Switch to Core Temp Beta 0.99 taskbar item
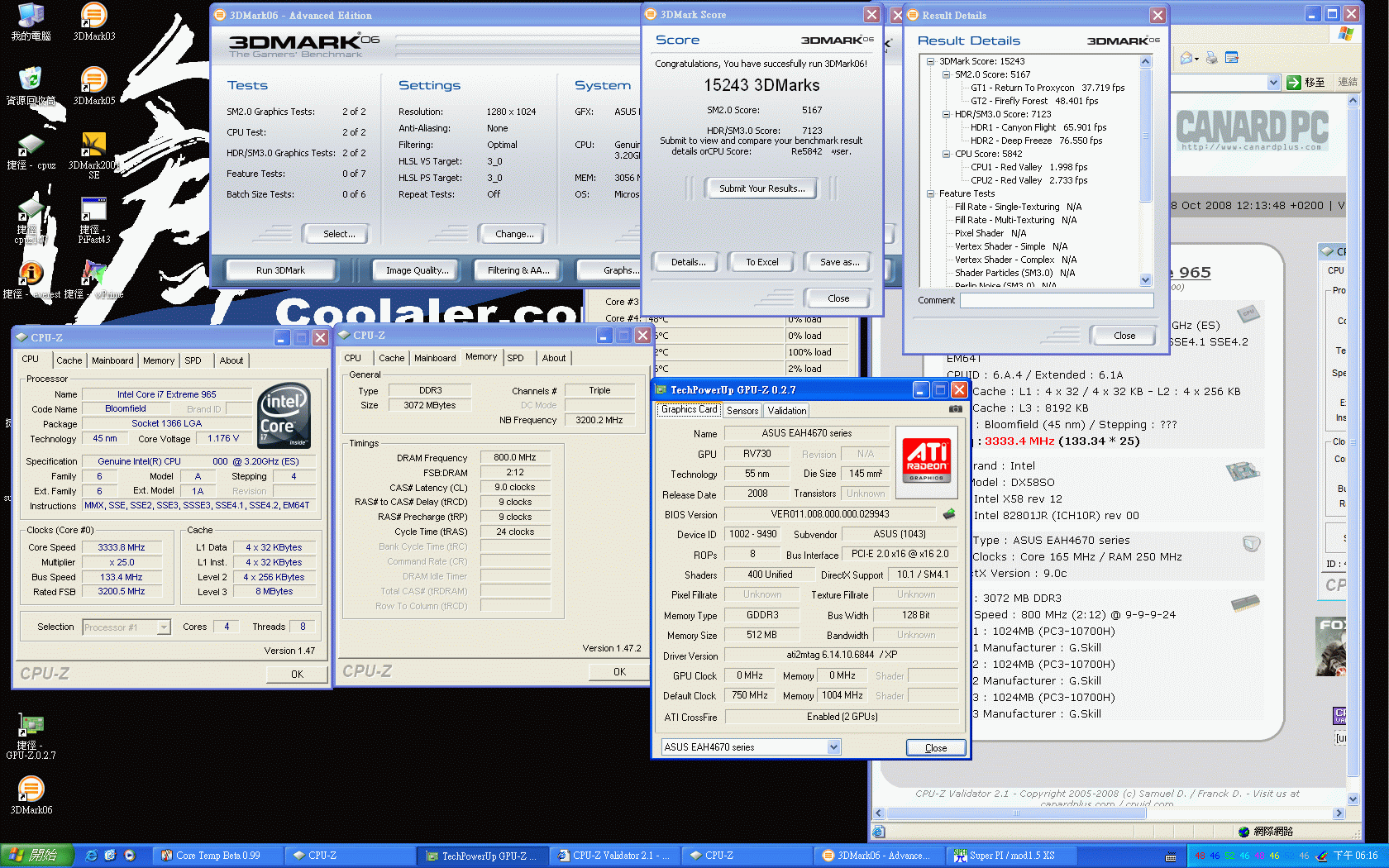Image resolution: width=1389 pixels, height=868 pixels. (x=218, y=856)
